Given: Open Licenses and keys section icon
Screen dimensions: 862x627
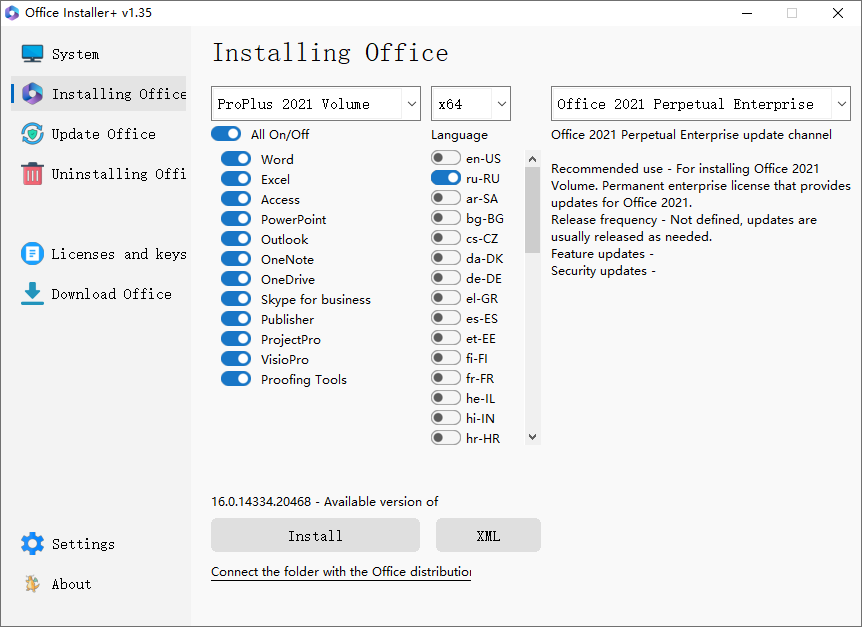Looking at the screenshot, I should pyautogui.click(x=33, y=253).
